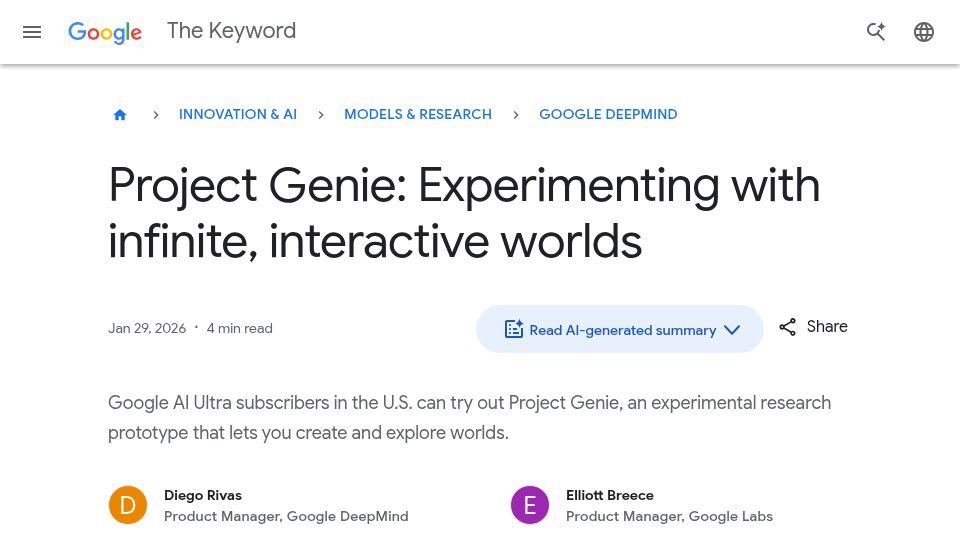Click the AI summary sparkle document icon
This screenshot has height=540, width=960.
coord(514,329)
